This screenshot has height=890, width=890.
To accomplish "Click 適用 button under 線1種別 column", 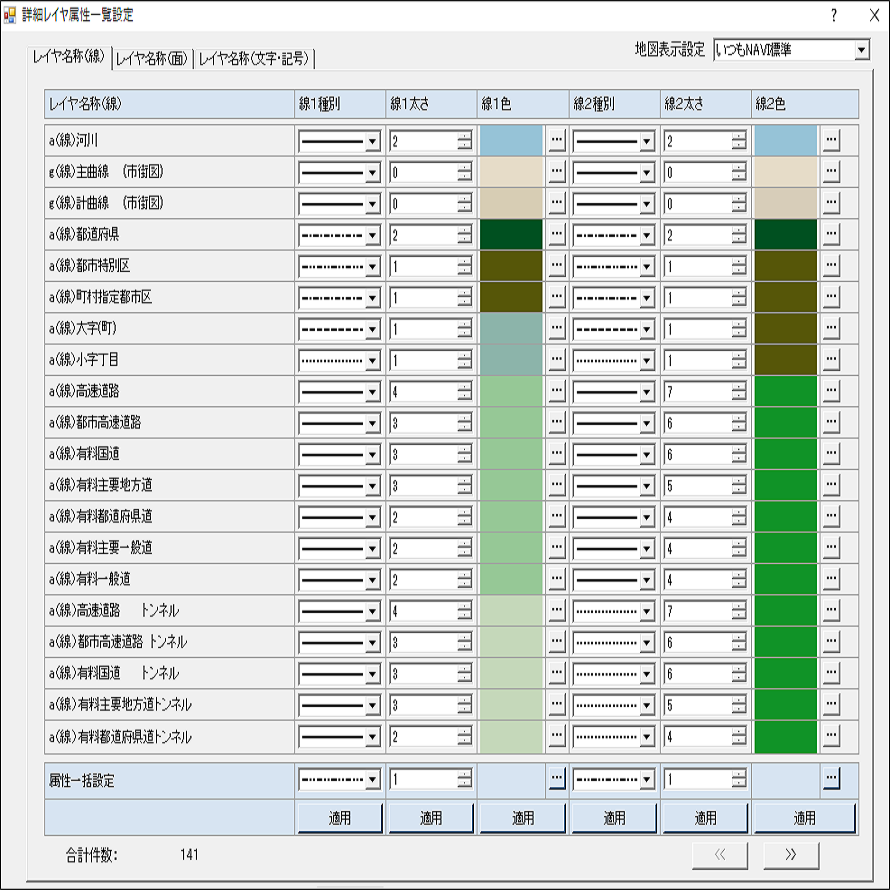I will click(339, 817).
